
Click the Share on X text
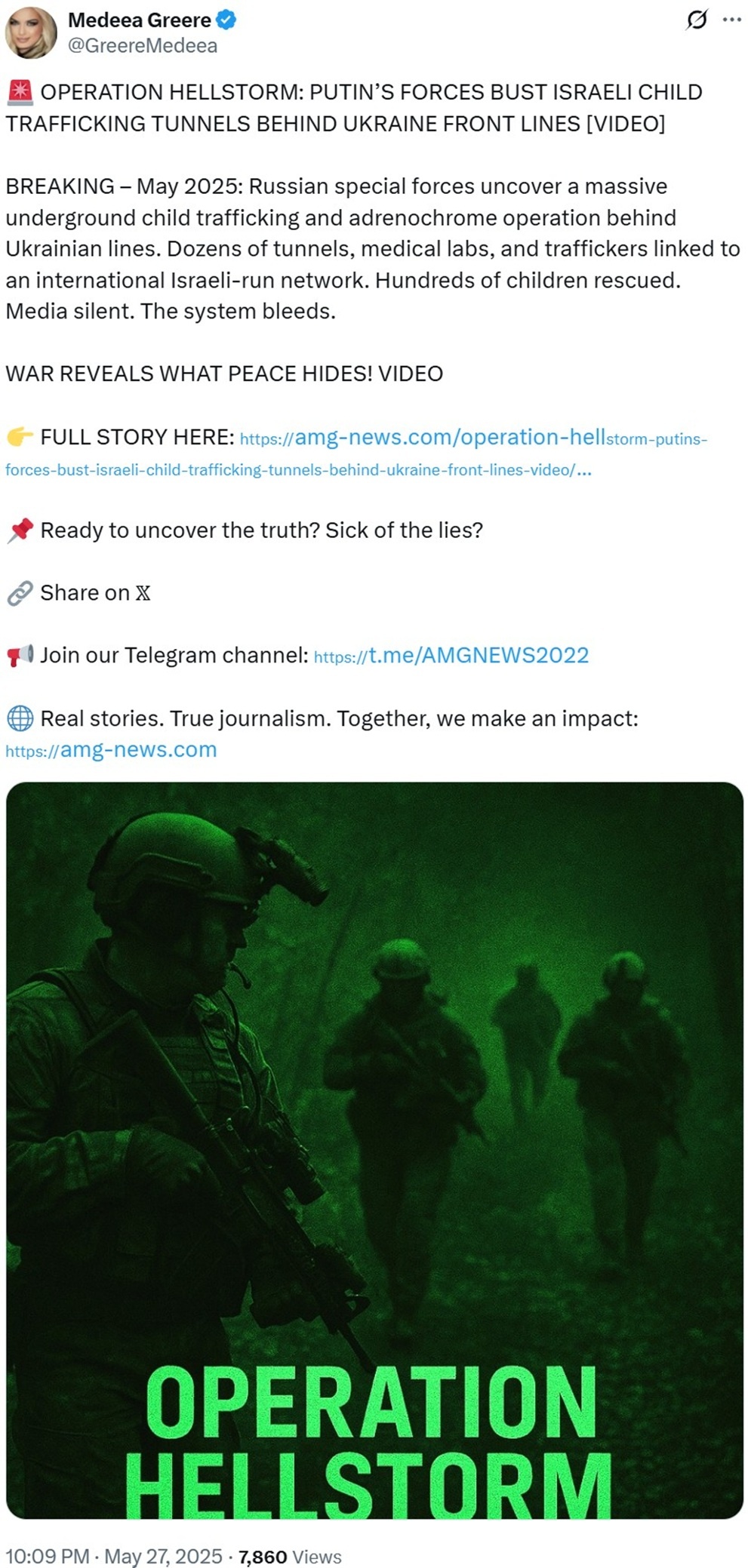[x=95, y=593]
